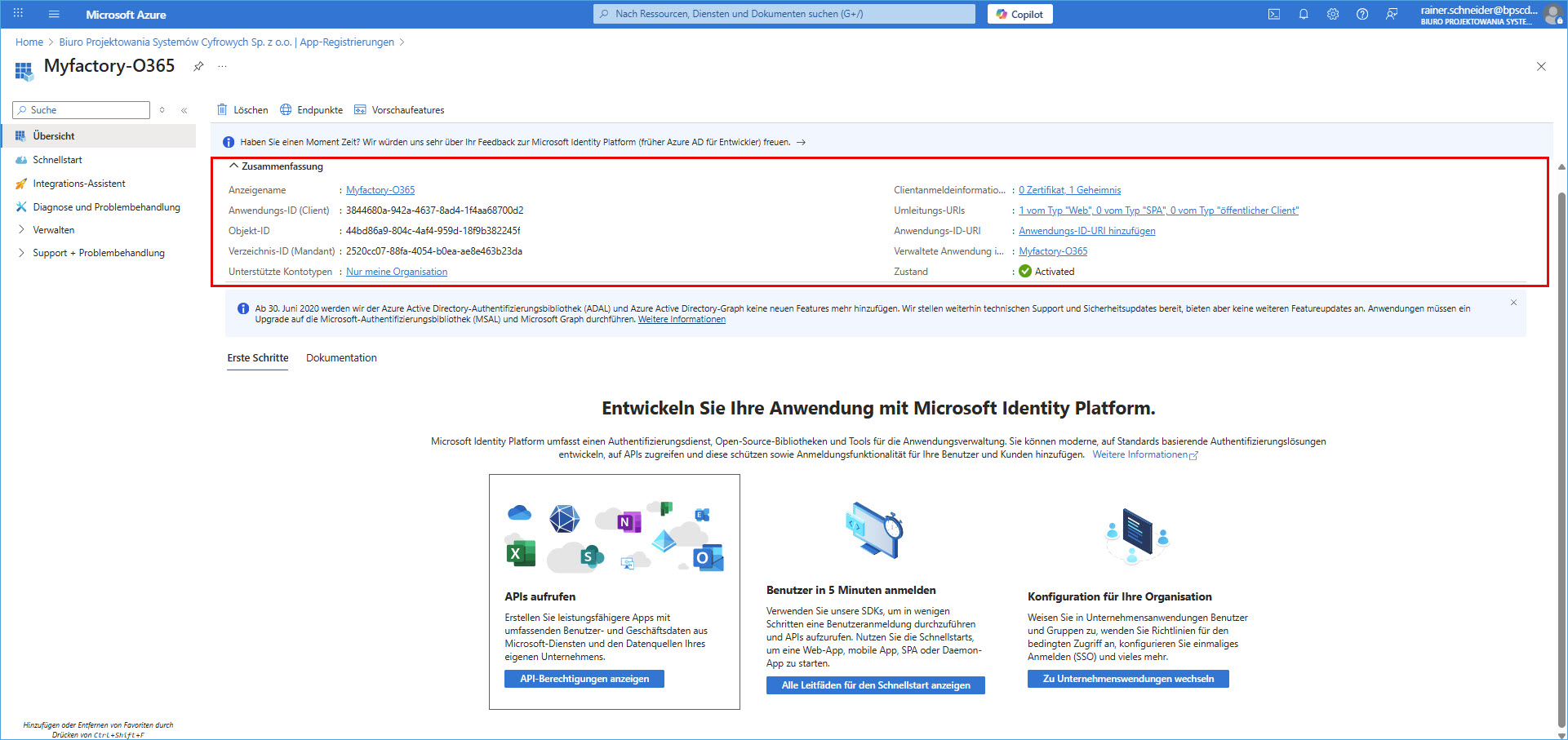Screen dimensions: 1568x740
Task: Click the Microsoft Azure logo text
Action: tap(126, 15)
